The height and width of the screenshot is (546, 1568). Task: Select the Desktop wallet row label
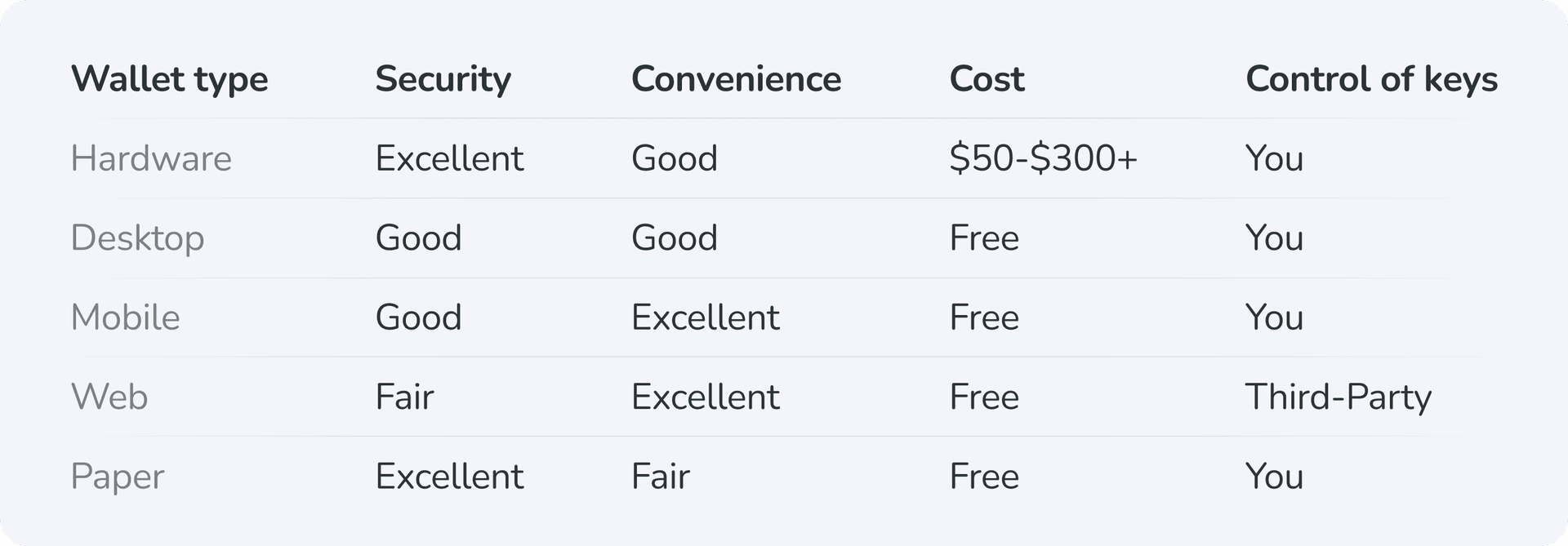(x=137, y=238)
